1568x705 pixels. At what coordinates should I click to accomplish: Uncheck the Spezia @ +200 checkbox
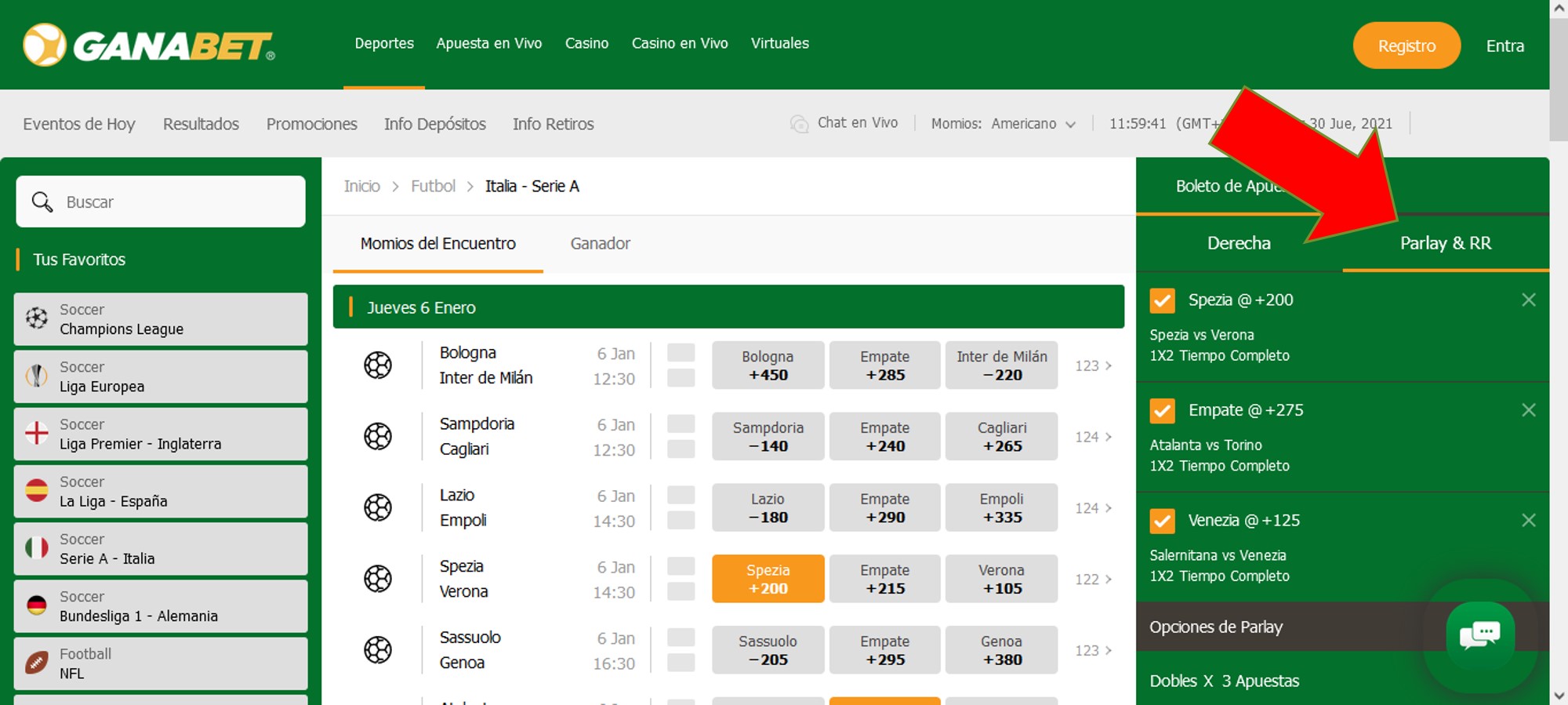tap(1162, 300)
